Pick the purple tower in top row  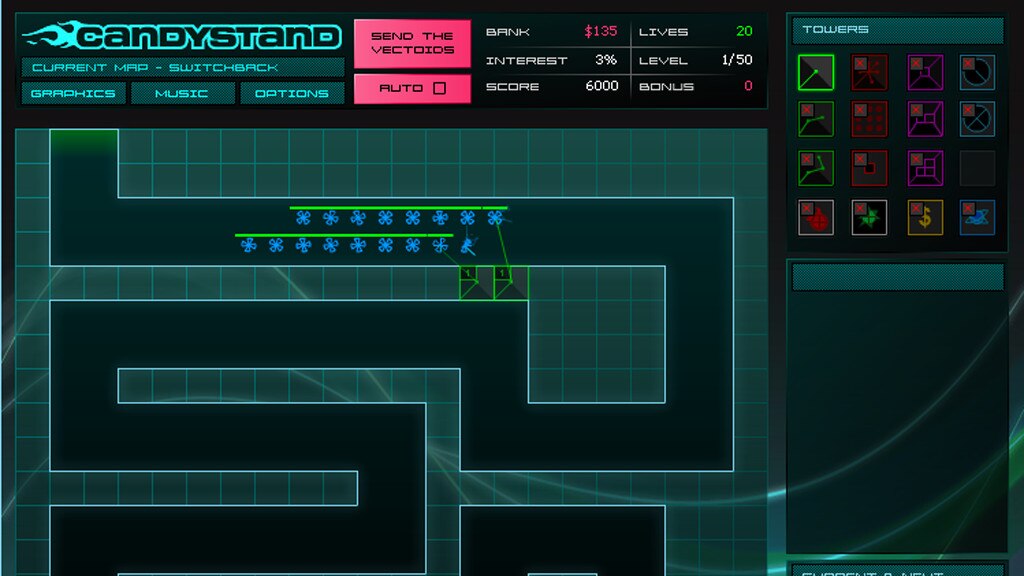point(925,72)
